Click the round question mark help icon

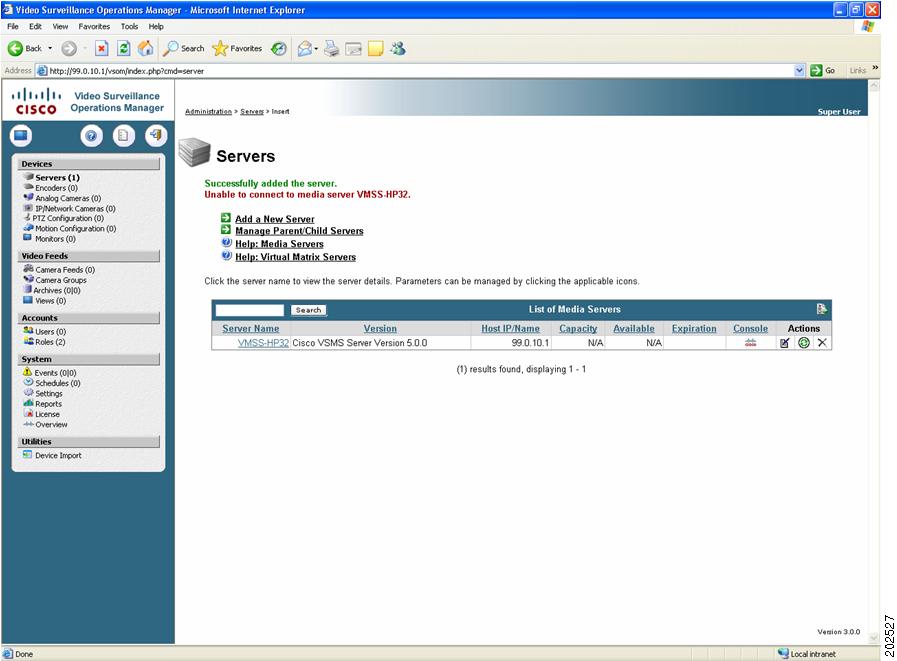92,136
